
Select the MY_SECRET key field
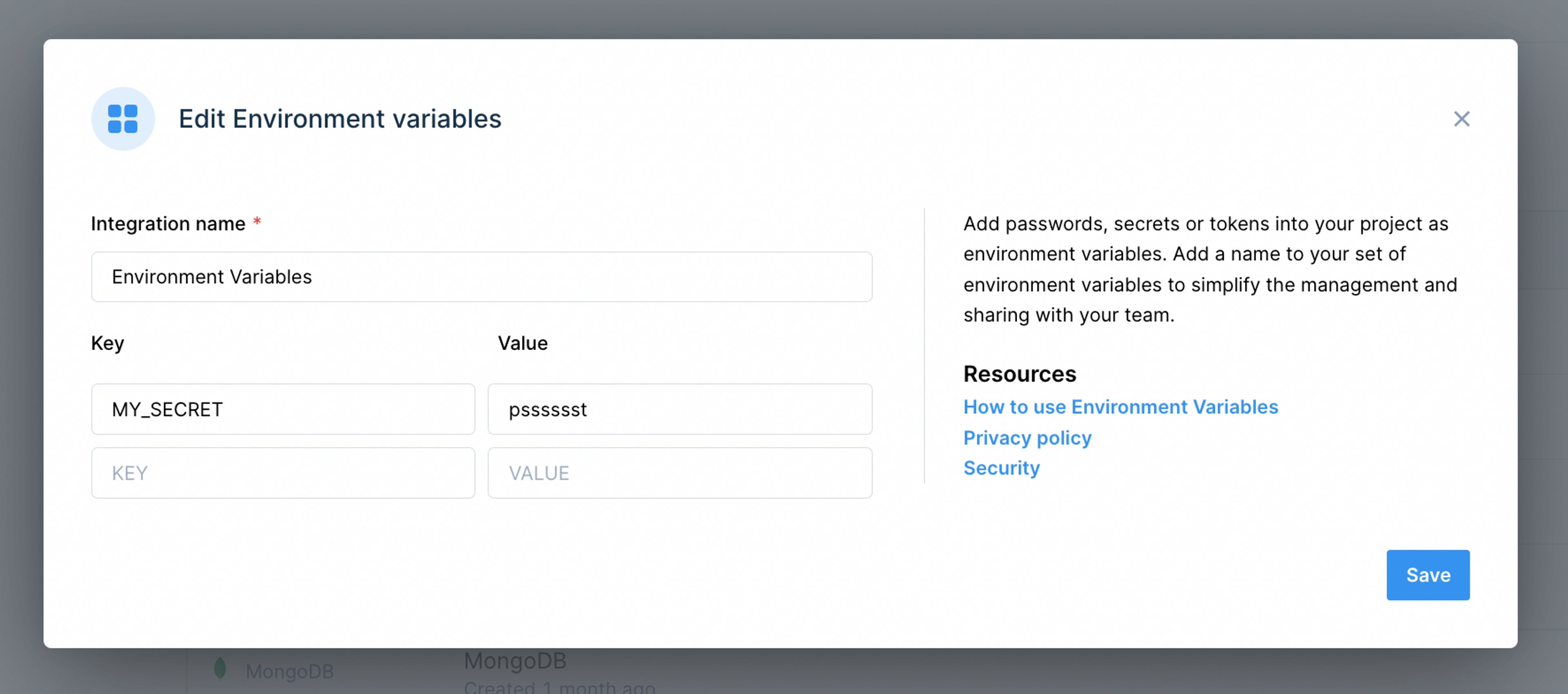(283, 409)
